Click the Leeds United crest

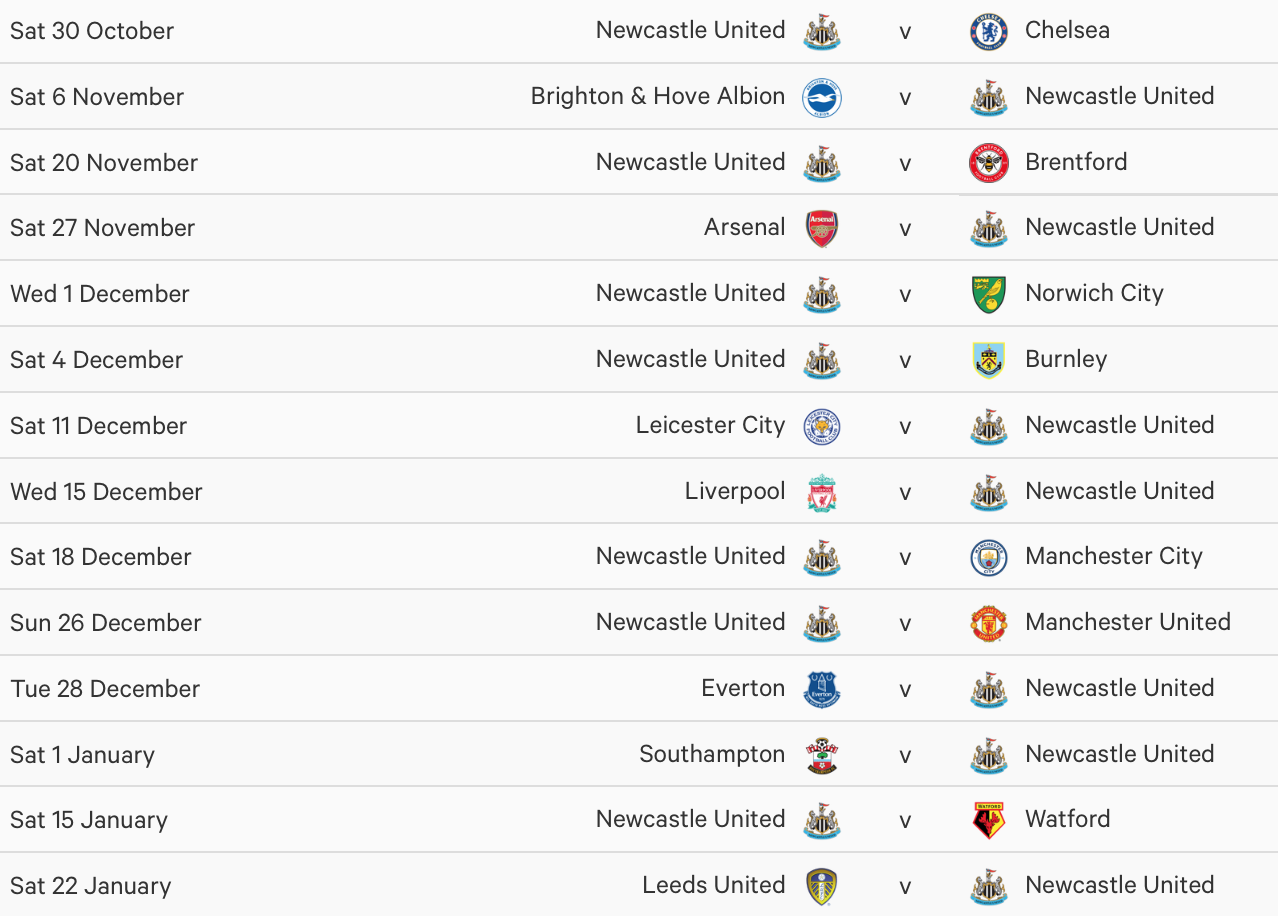(822, 886)
